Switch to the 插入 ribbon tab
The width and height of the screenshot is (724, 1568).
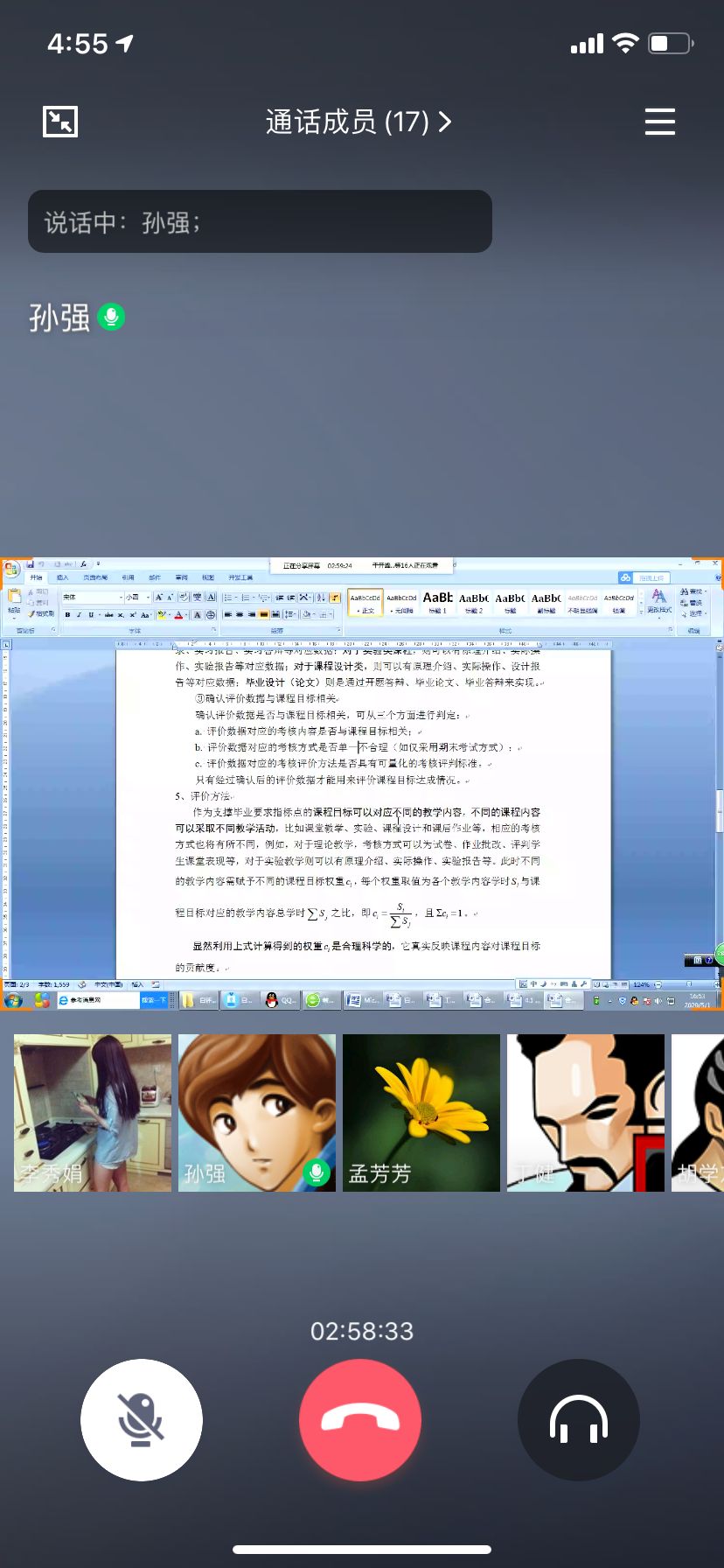pyautogui.click(x=62, y=578)
